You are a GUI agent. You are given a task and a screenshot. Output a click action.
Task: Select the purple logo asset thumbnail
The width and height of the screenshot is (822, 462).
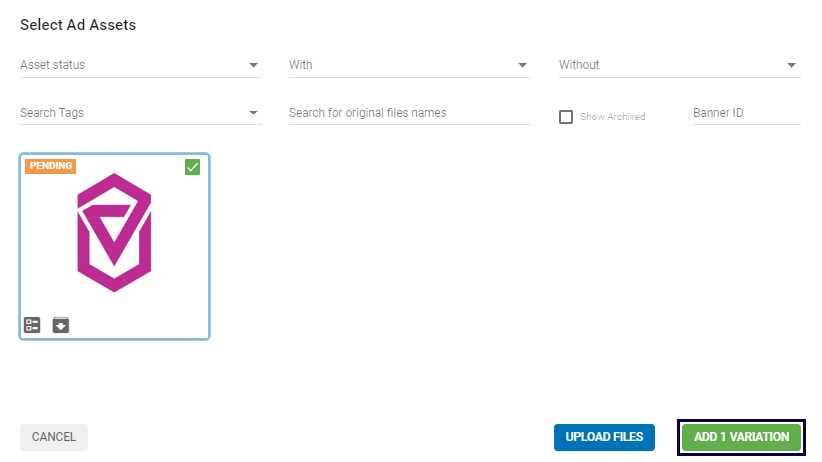[x=114, y=233]
